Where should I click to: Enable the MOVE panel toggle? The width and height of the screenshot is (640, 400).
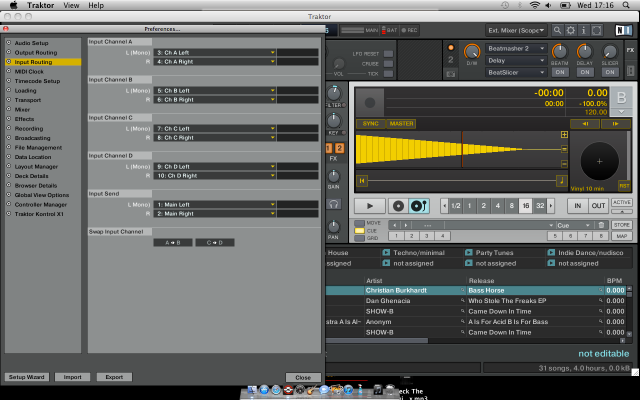(359, 223)
